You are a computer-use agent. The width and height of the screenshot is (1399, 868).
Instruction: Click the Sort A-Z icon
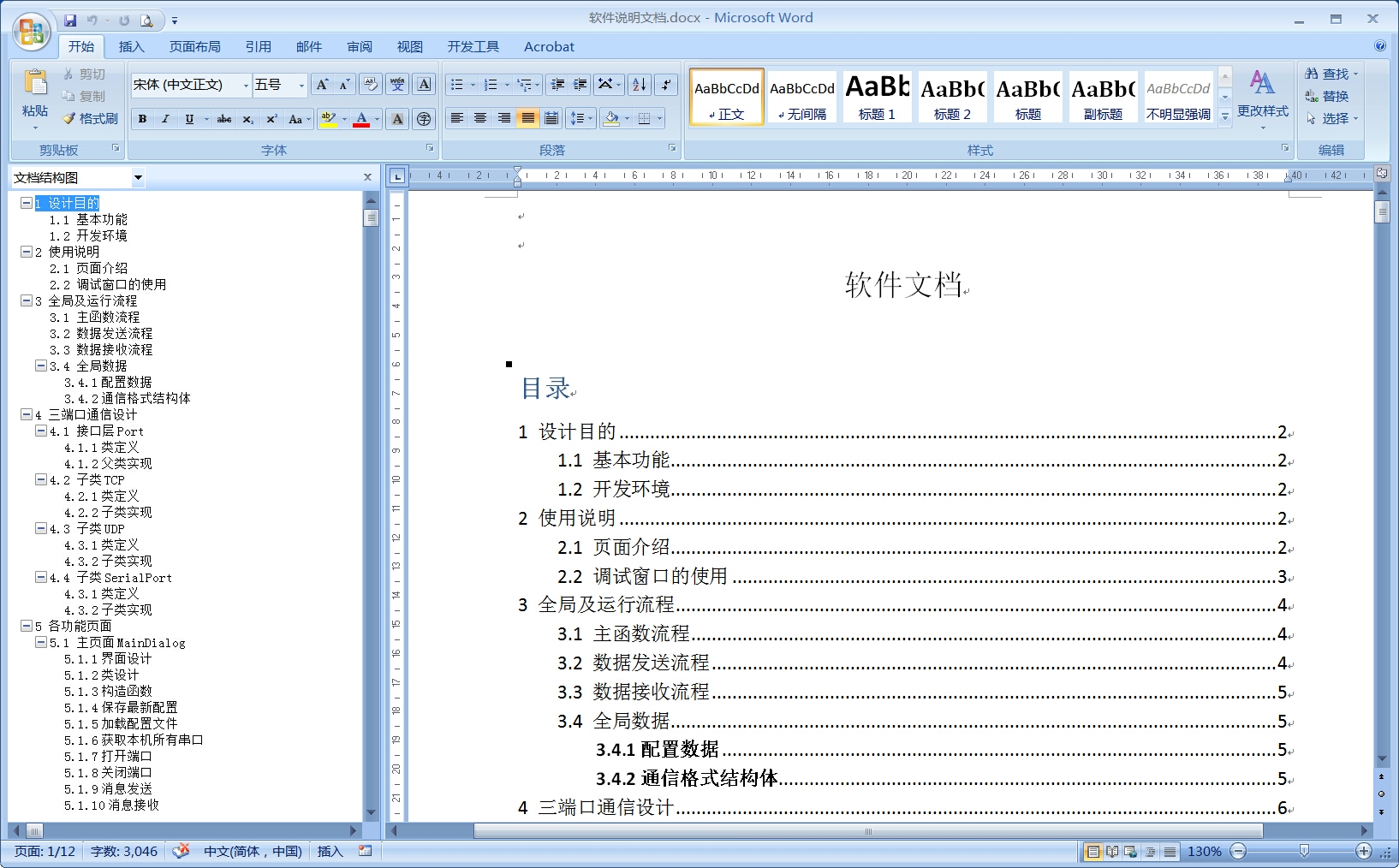[640, 84]
